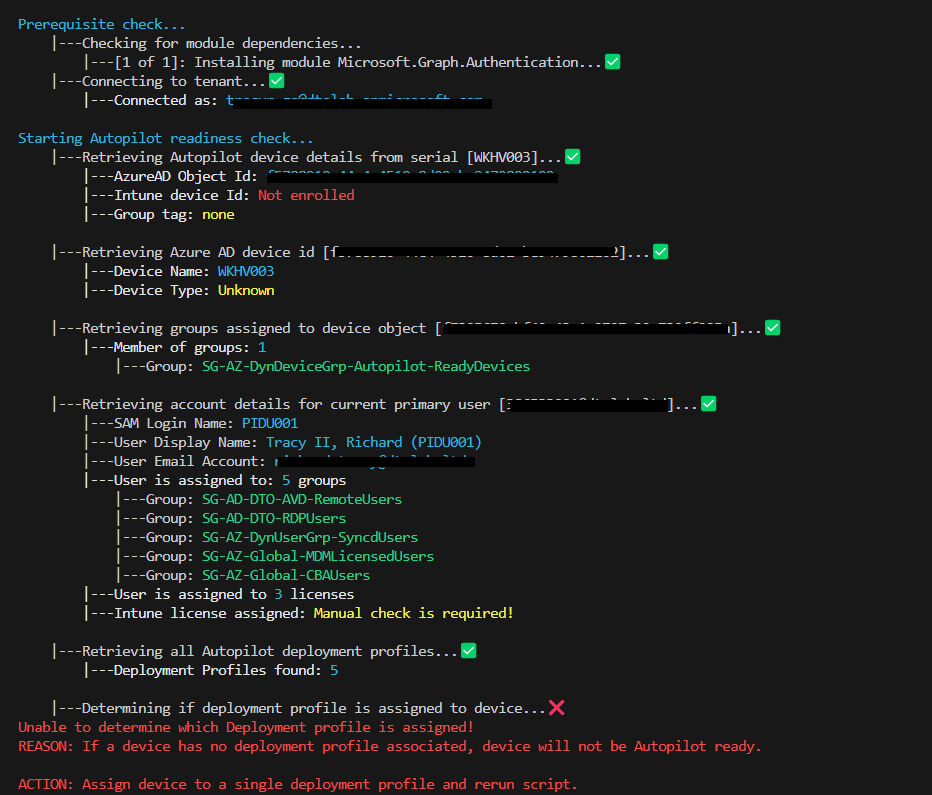The height and width of the screenshot is (795, 932).
Task: Click the yellow 'Unknown' device type value
Action: coord(245,291)
